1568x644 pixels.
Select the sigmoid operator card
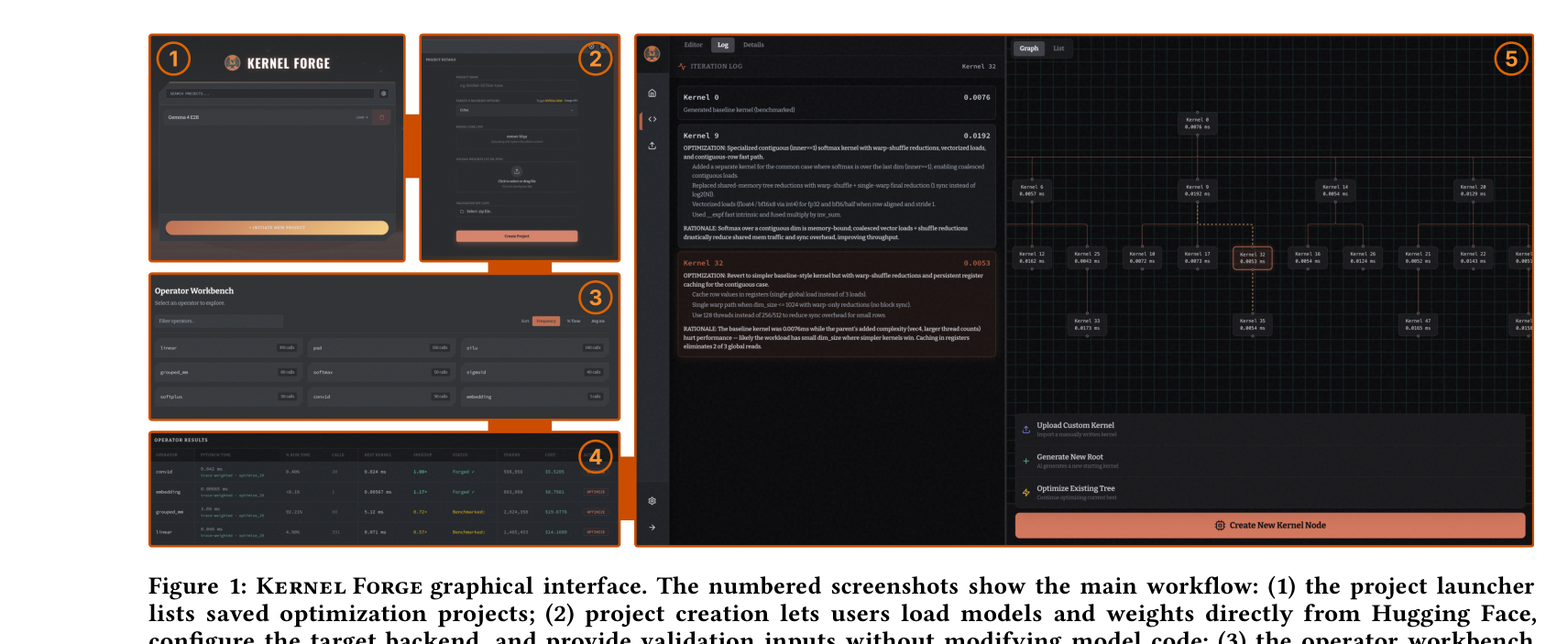(533, 372)
